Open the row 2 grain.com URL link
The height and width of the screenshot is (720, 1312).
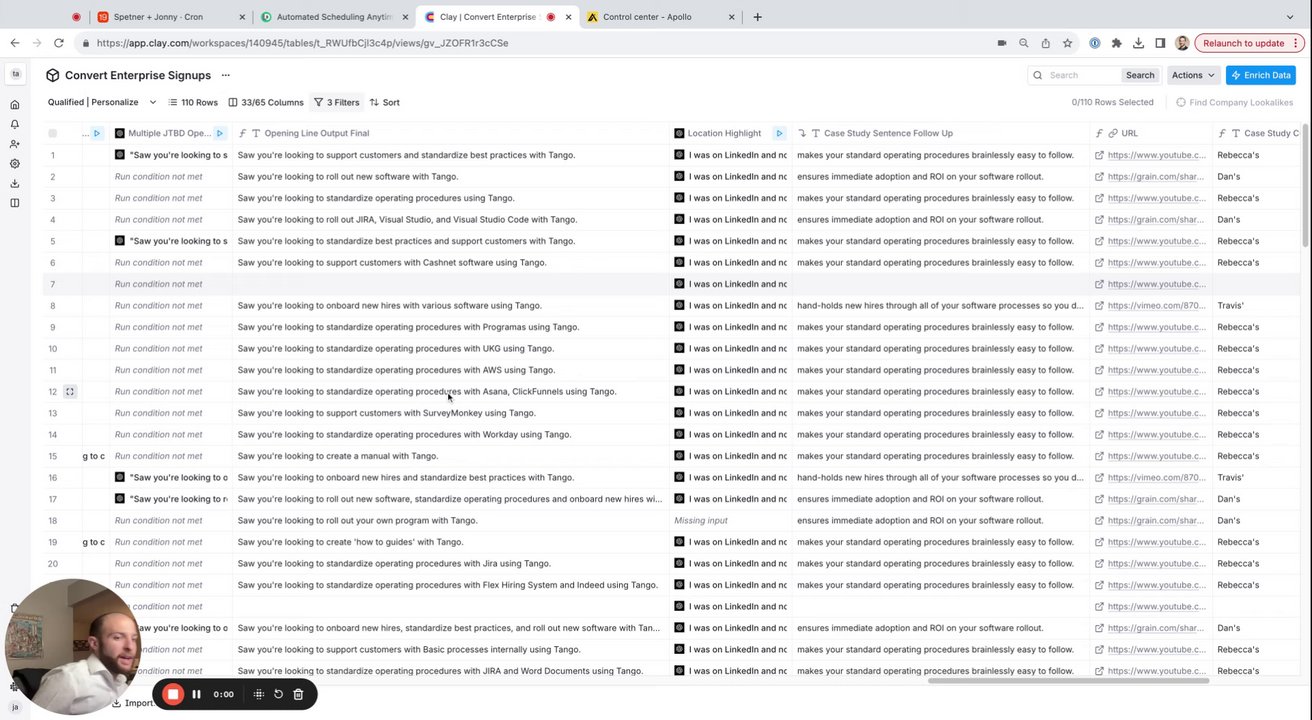pos(1156,177)
